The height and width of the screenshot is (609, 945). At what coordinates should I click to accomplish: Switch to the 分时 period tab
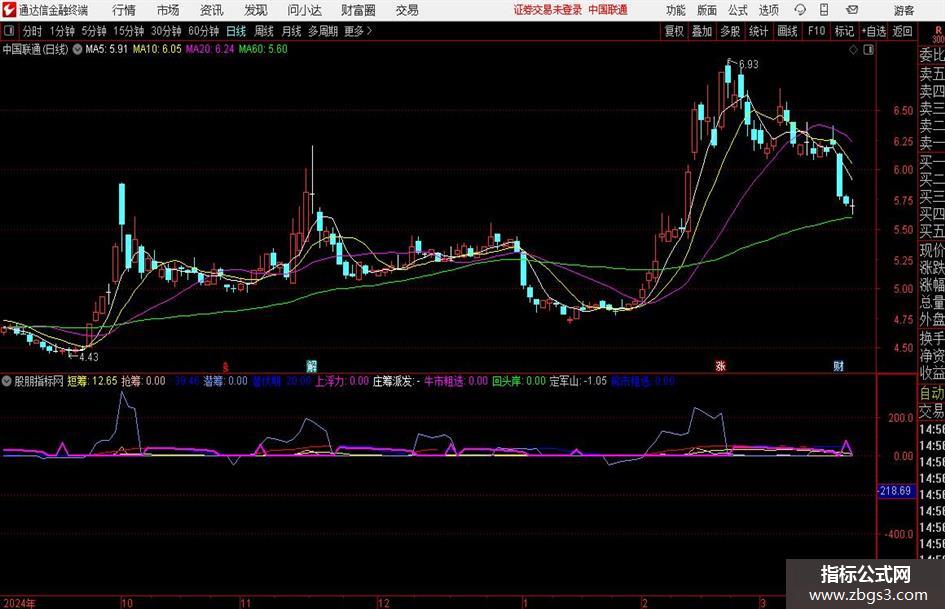tap(33, 31)
